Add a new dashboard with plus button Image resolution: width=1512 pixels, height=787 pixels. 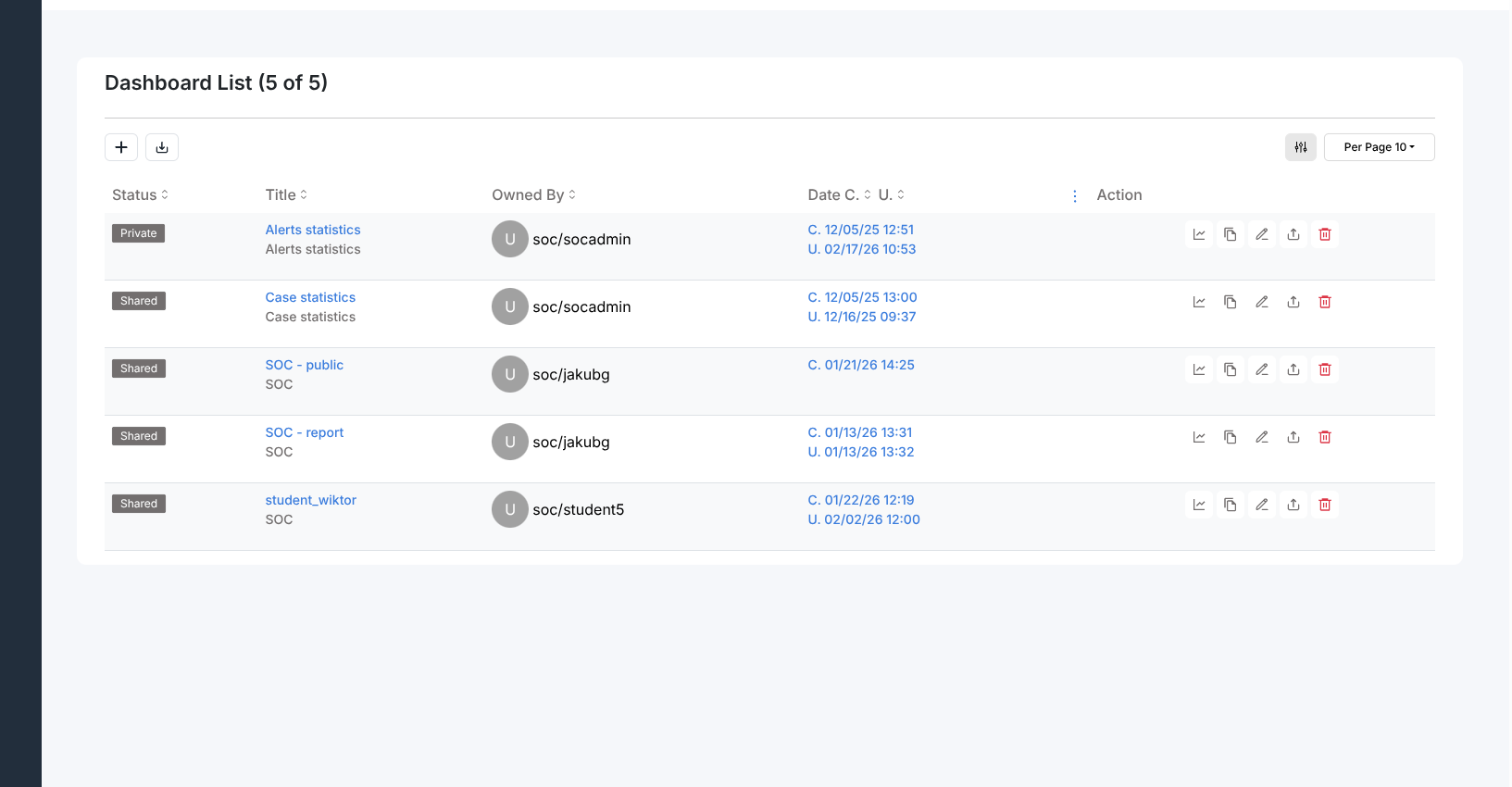(121, 147)
